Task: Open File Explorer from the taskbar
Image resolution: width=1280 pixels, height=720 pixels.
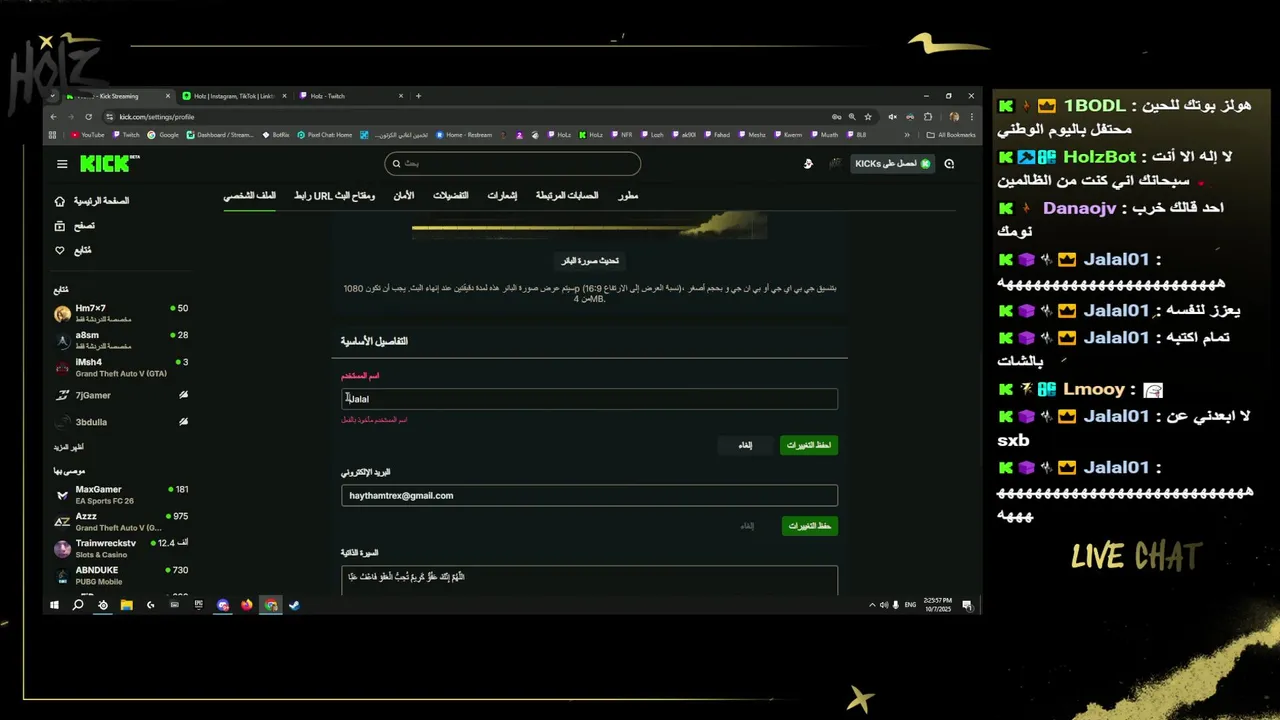Action: (127, 605)
